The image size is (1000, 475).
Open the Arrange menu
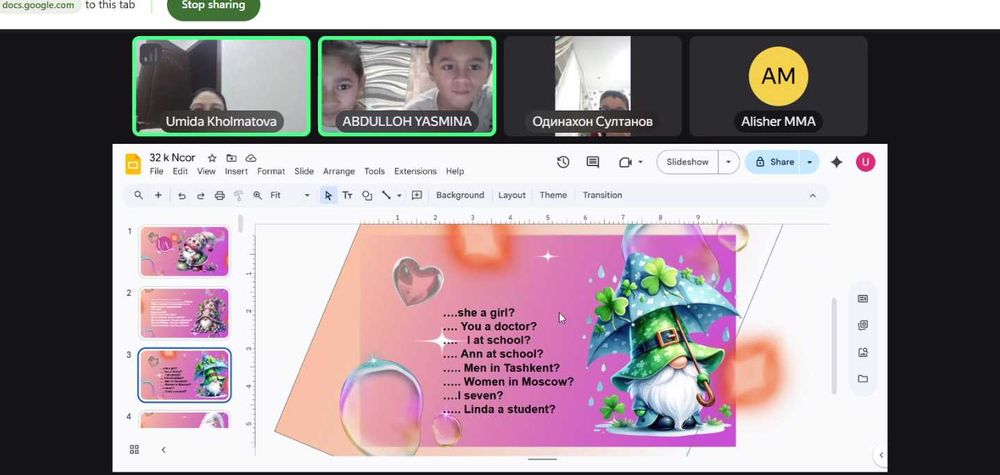339,172
